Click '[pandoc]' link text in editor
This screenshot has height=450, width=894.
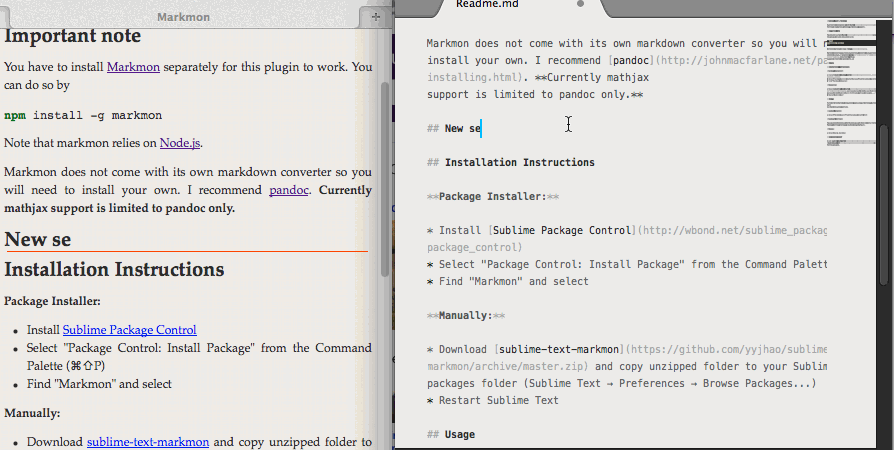[x=631, y=60]
